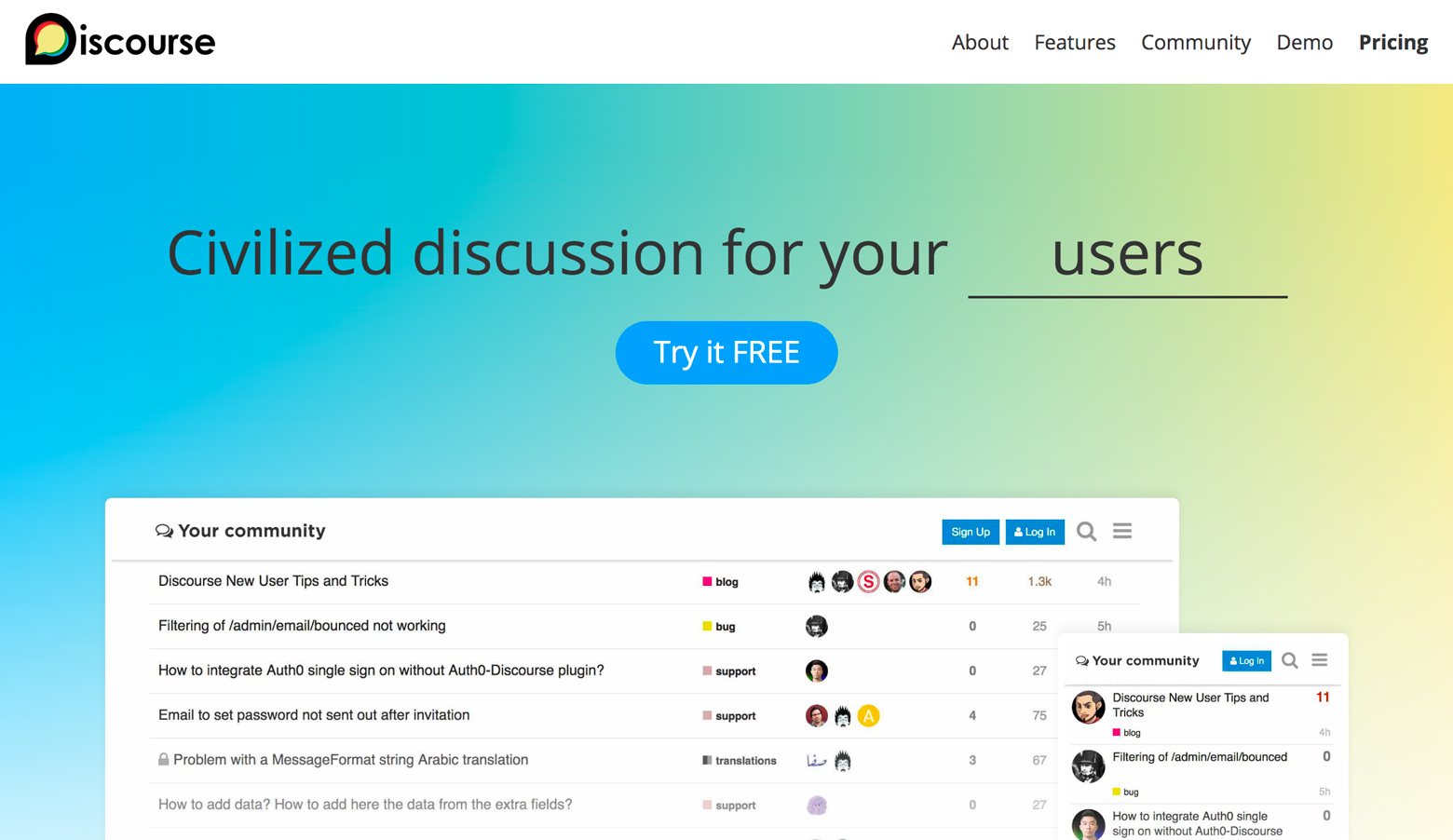Screen dimensions: 1453x840
Task: Click the first avatar on Tips and Tricks row
Action: coord(816,582)
